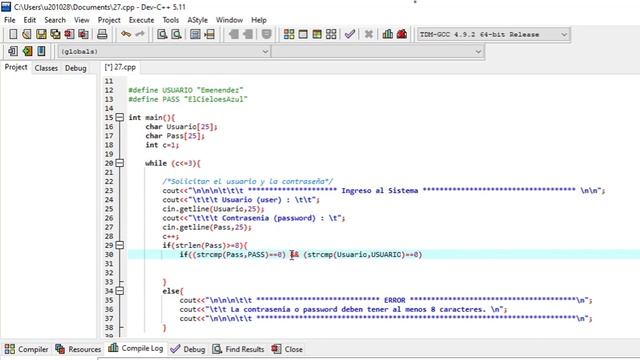640x360 pixels.
Task: Switch to the Debug side panel tab
Action: pos(76,68)
